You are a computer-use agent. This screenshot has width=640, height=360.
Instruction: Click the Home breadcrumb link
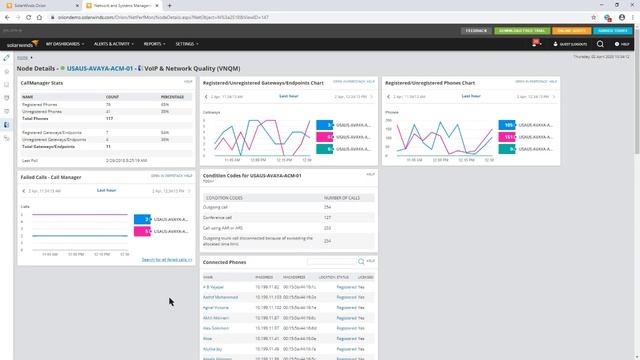coord(22,58)
